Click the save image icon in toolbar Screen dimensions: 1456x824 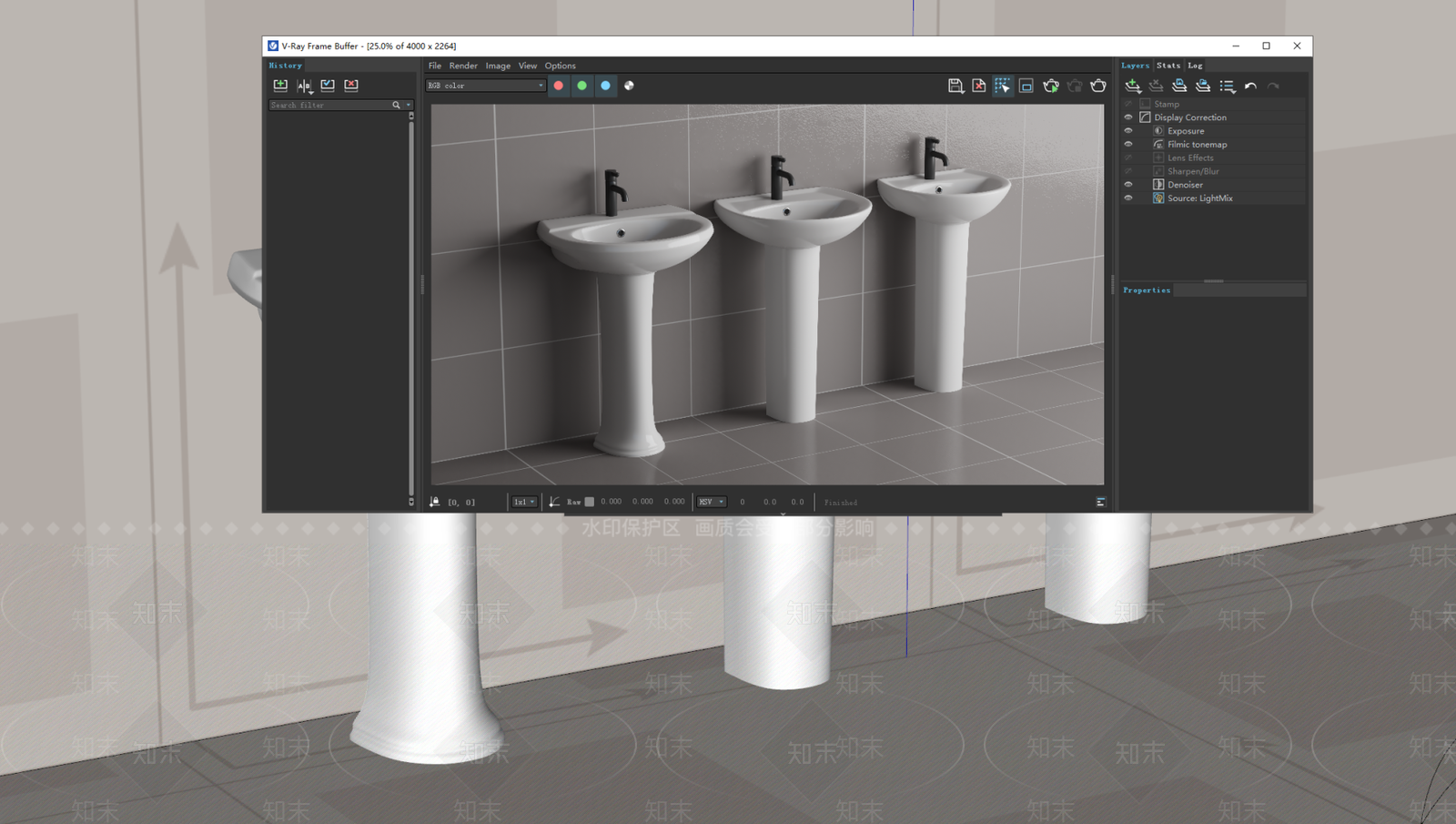coord(955,86)
